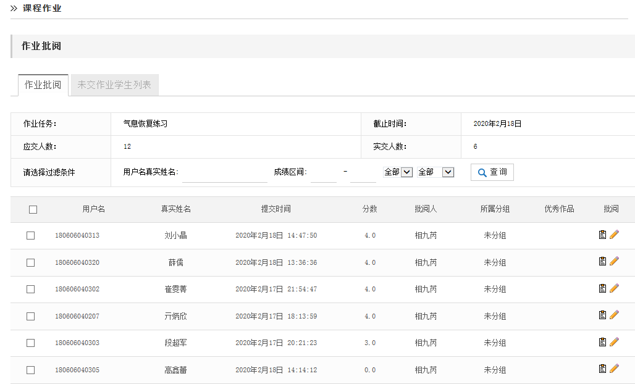The width and height of the screenshot is (635, 384).
Task: Click the 课程作业 breadcrumb text
Action: [x=42, y=8]
